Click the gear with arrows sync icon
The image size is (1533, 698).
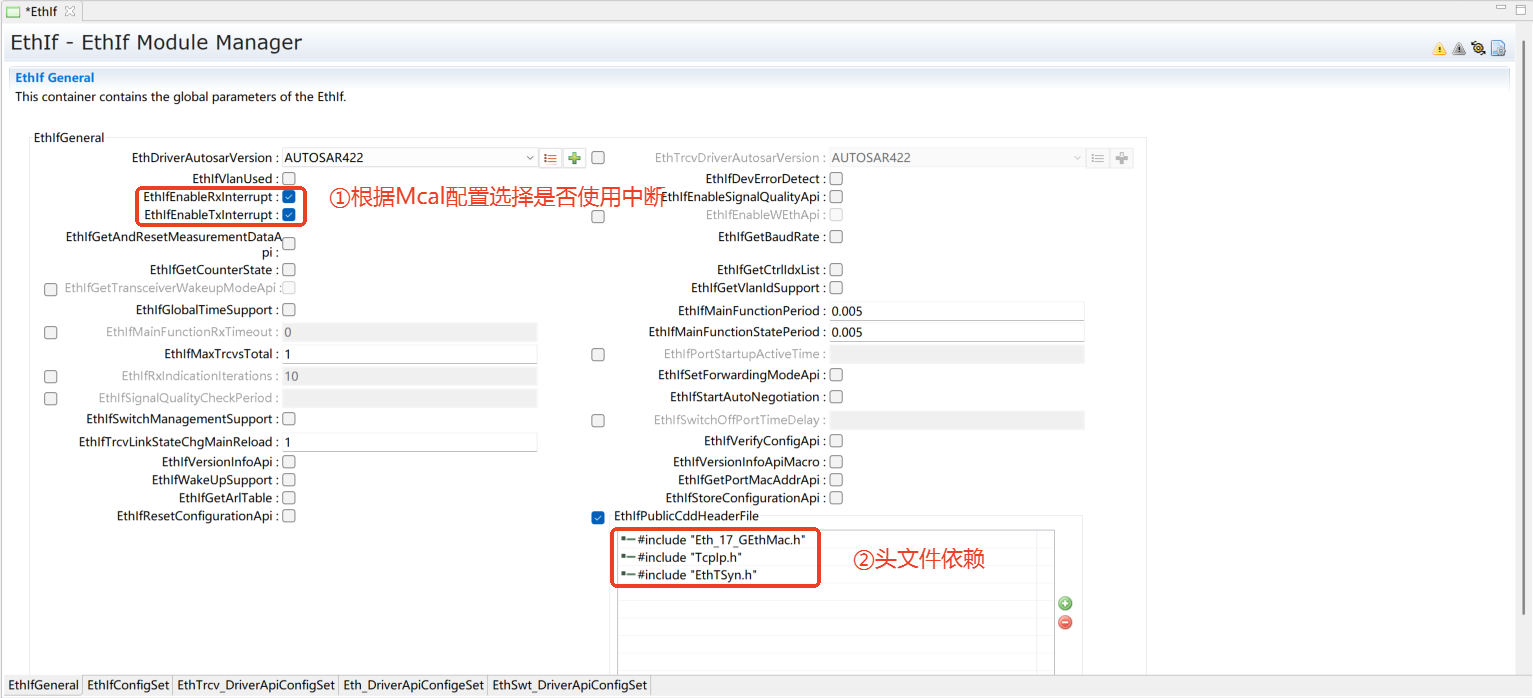(1478, 48)
